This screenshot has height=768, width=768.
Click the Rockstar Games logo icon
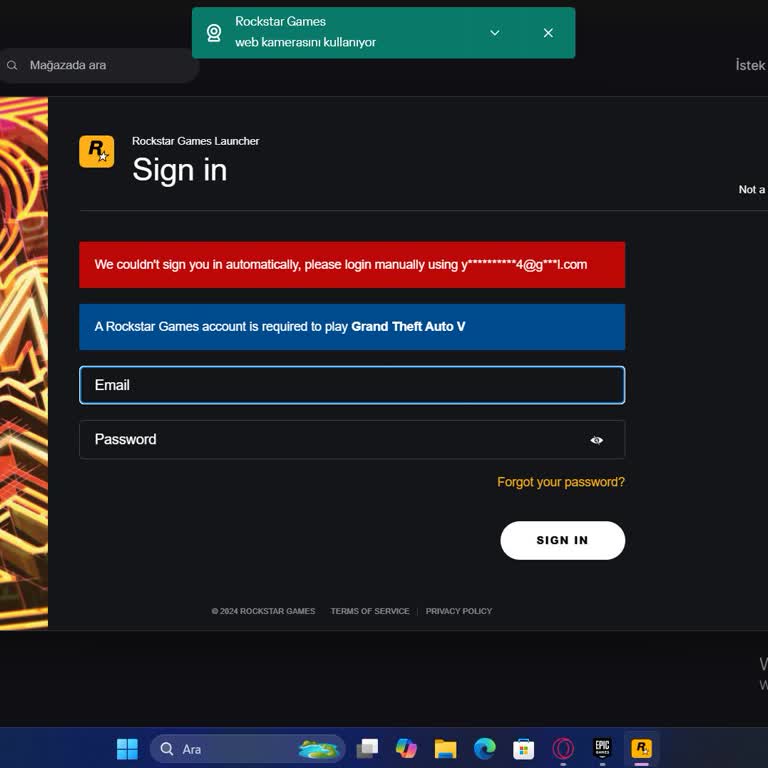pos(96,151)
